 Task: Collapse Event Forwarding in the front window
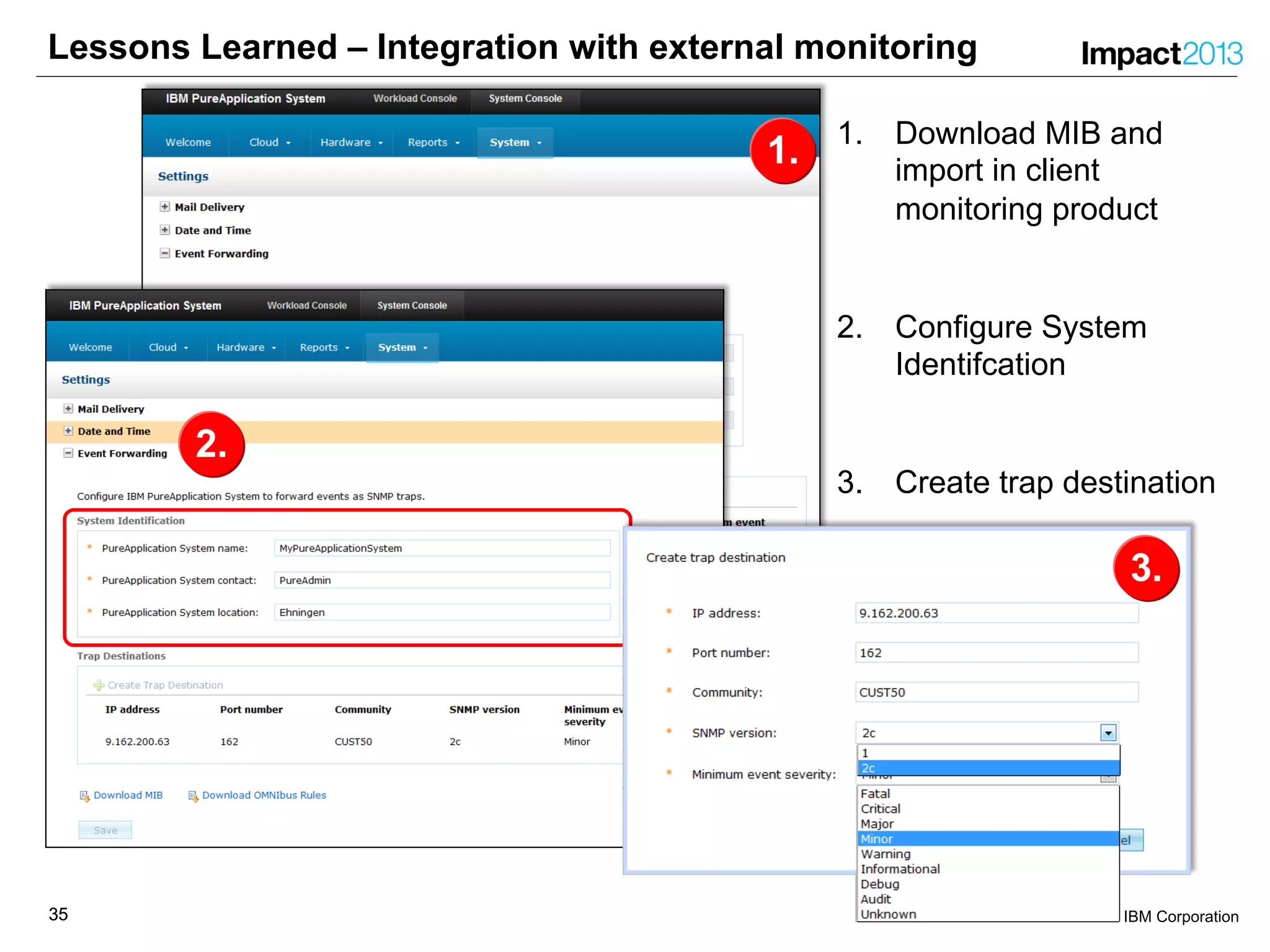(68, 453)
